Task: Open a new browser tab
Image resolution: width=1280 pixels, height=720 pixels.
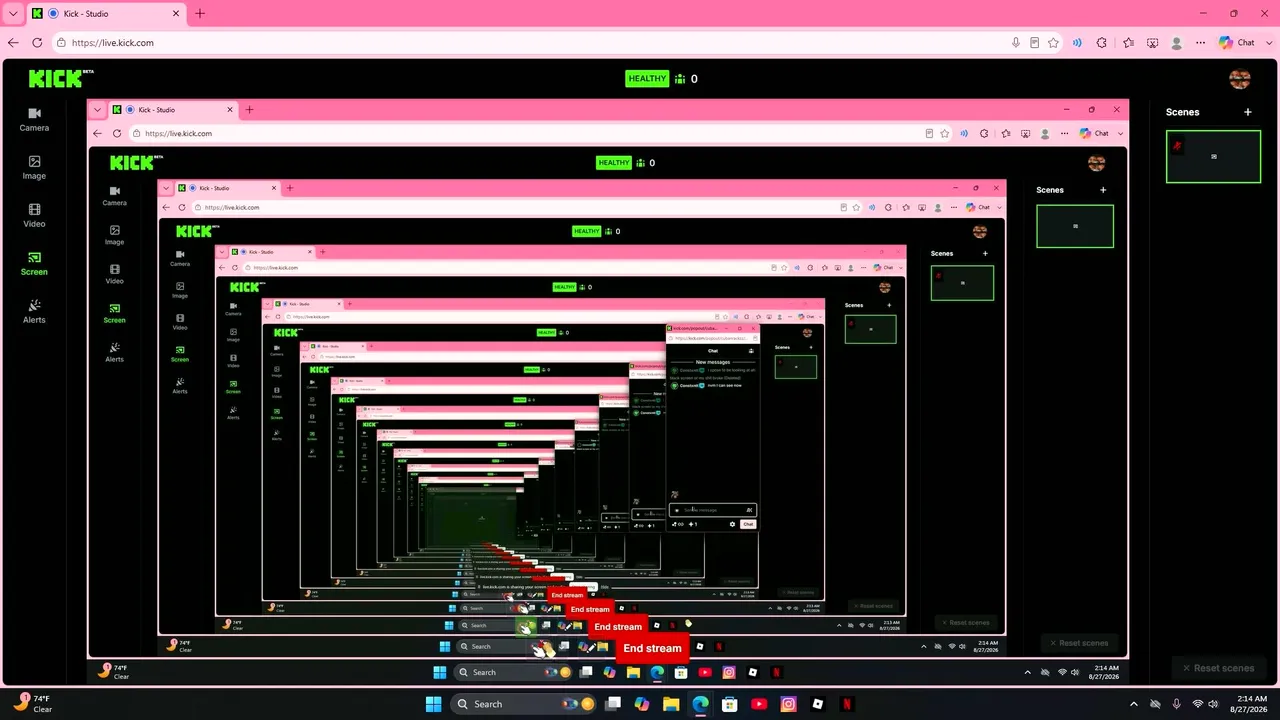Action: (x=200, y=14)
